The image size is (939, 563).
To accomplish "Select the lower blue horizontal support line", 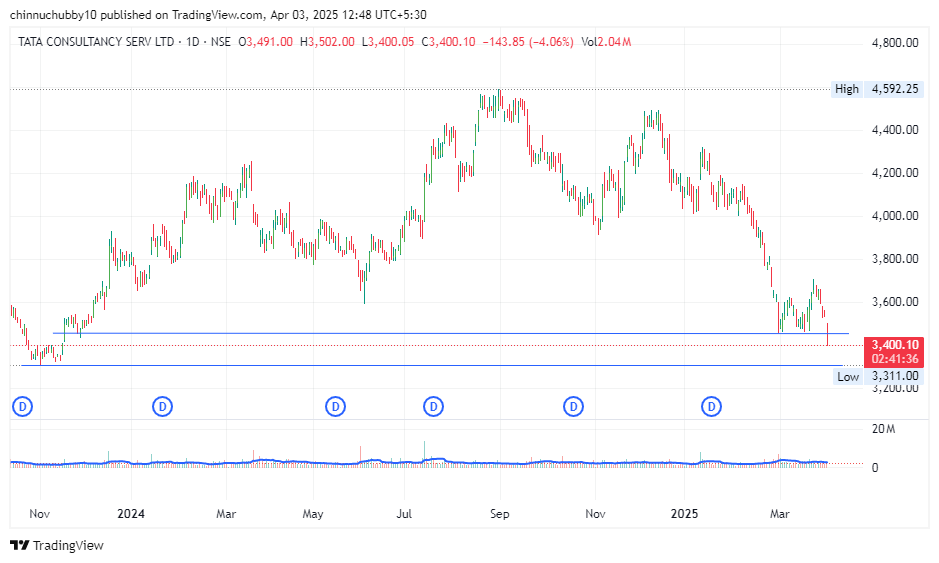I will 431,365.
